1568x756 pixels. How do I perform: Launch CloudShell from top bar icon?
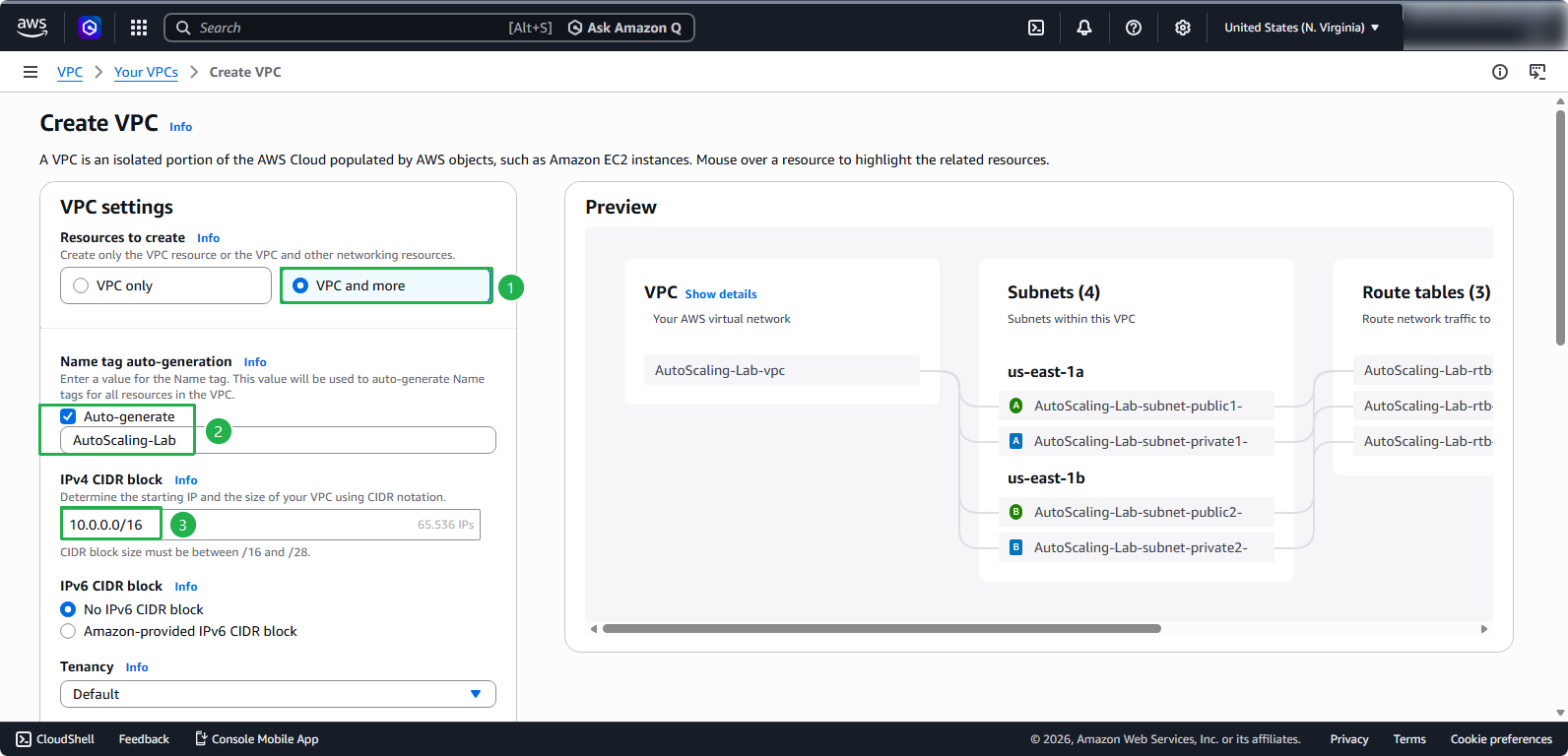1036,28
